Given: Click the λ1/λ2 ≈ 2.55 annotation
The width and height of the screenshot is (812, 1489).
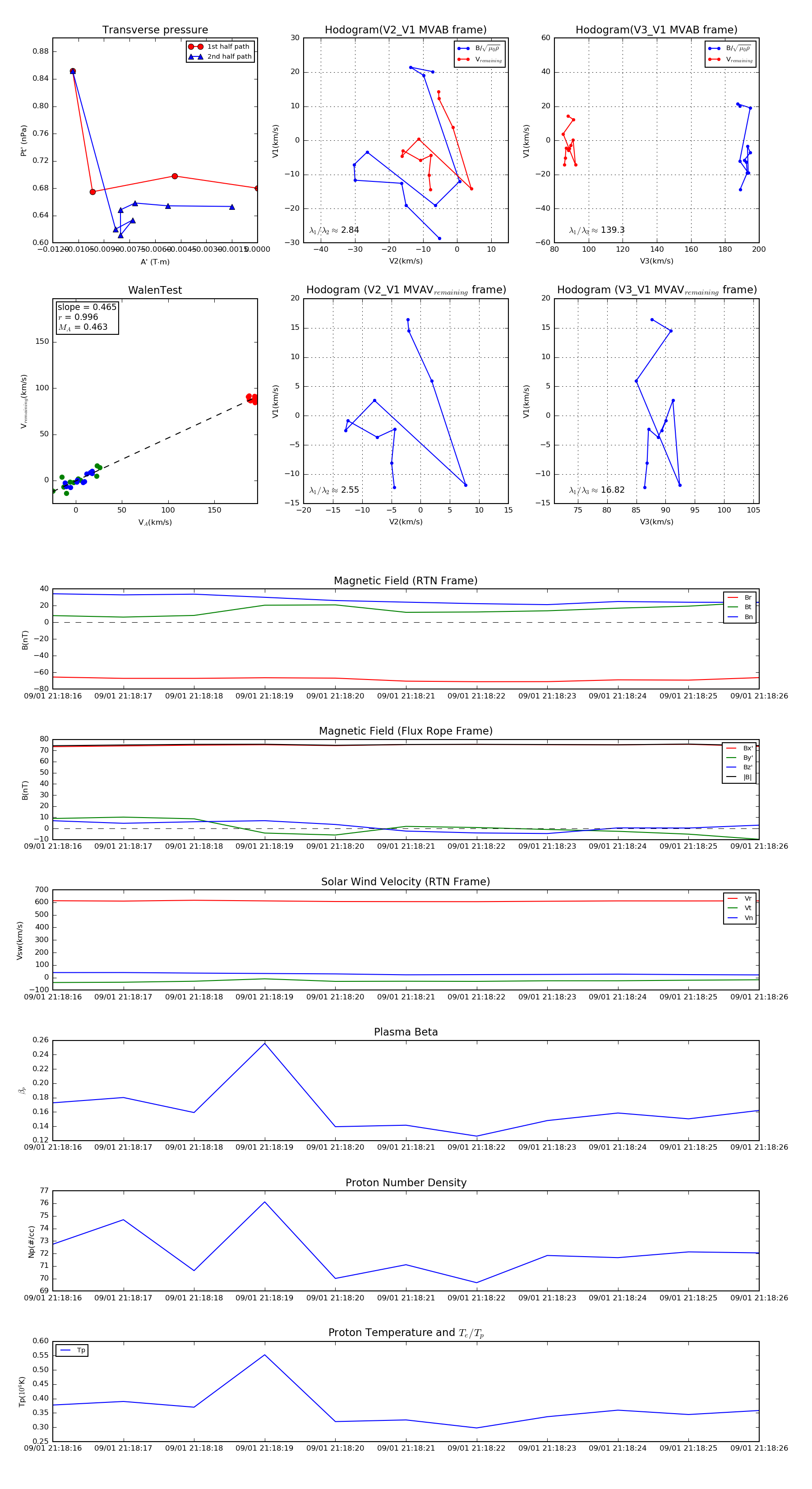Looking at the screenshot, I should (334, 490).
